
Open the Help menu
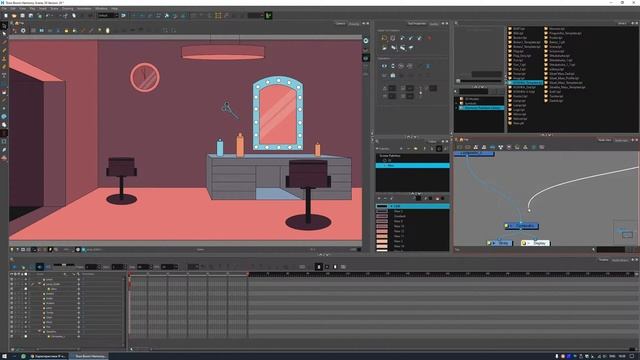[115, 9]
